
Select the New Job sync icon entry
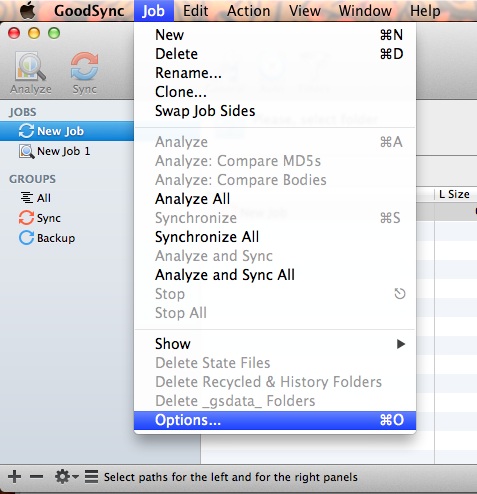(26, 131)
